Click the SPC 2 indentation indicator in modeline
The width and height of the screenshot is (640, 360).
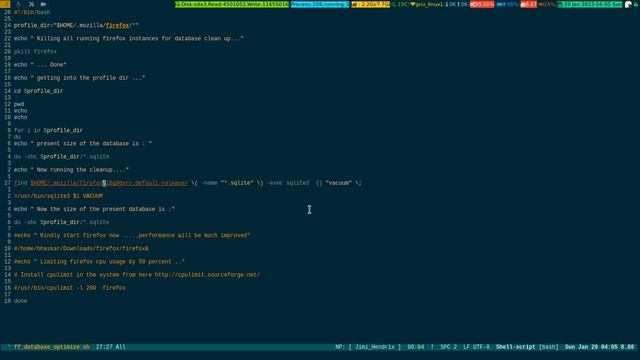click(449, 347)
